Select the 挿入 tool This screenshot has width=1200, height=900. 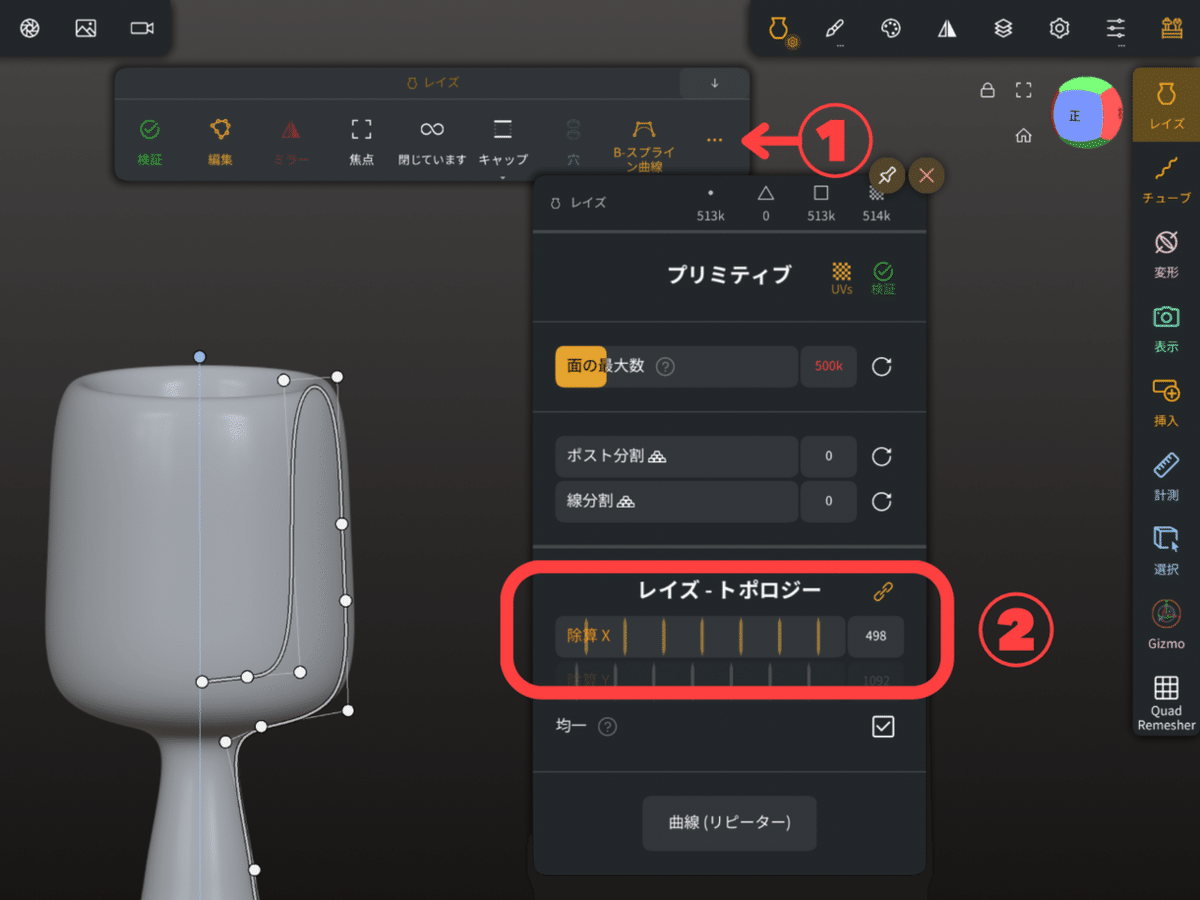click(x=1166, y=402)
